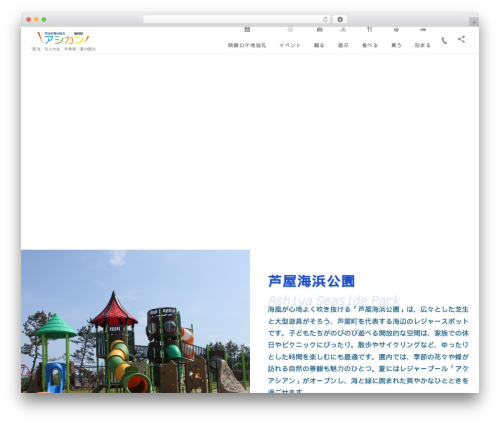
Task: Select the 食べる menu item
Action: point(370,45)
